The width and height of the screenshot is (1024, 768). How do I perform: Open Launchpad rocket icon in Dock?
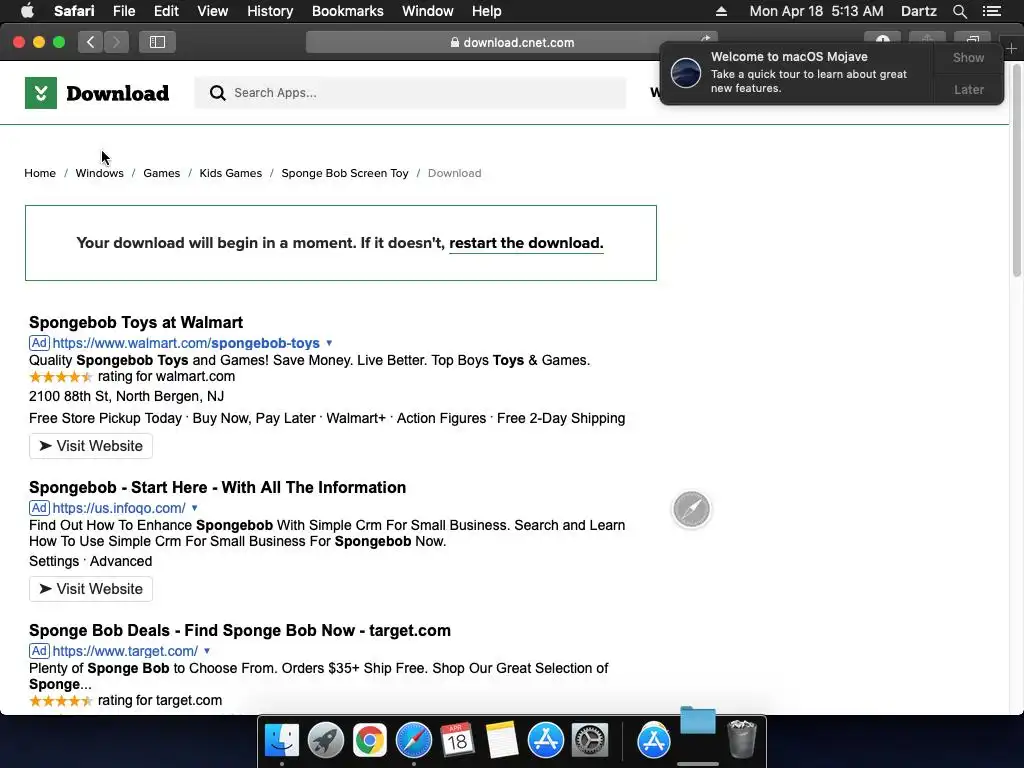tap(326, 741)
